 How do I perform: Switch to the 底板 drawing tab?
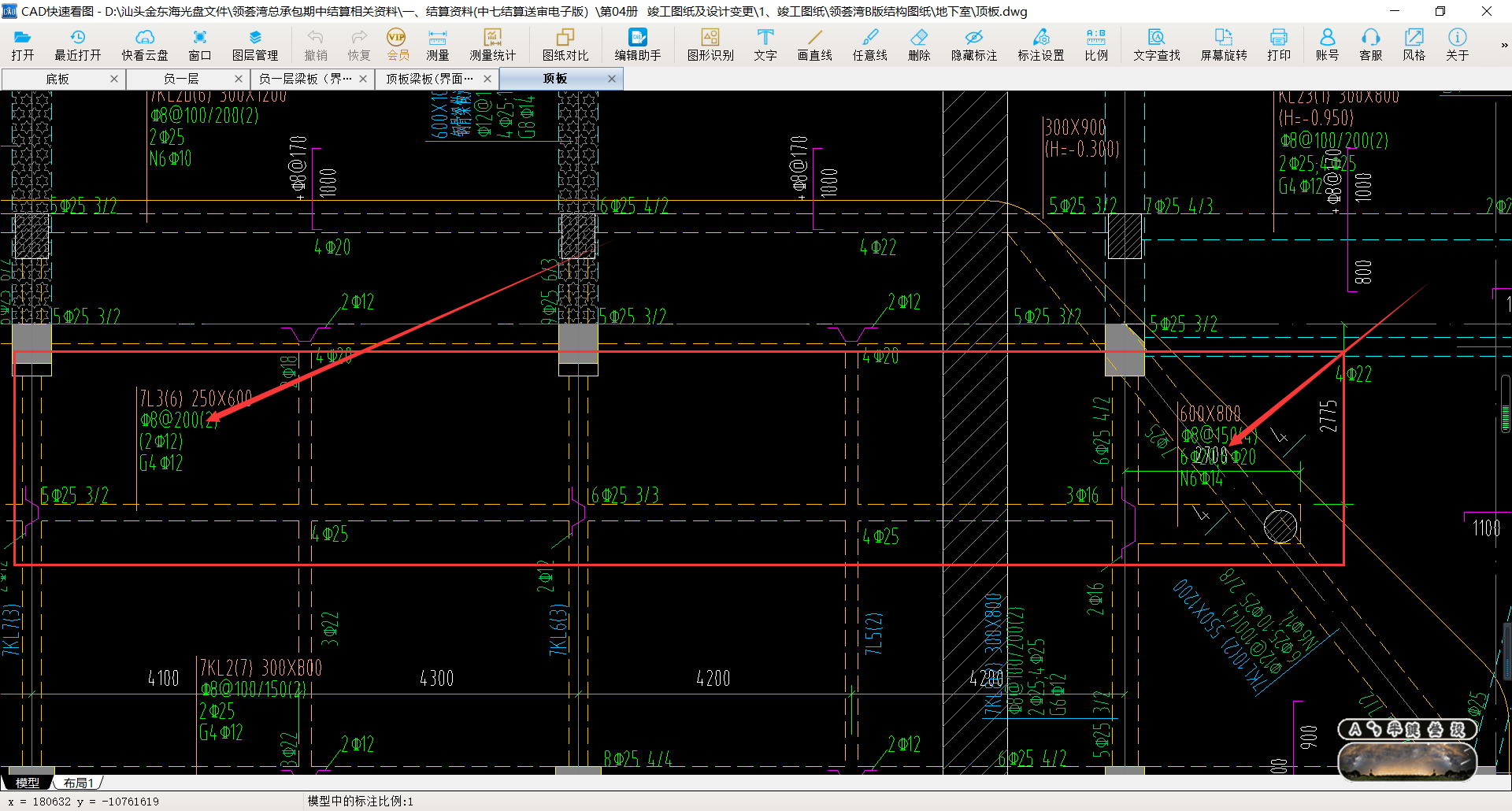[x=57, y=79]
